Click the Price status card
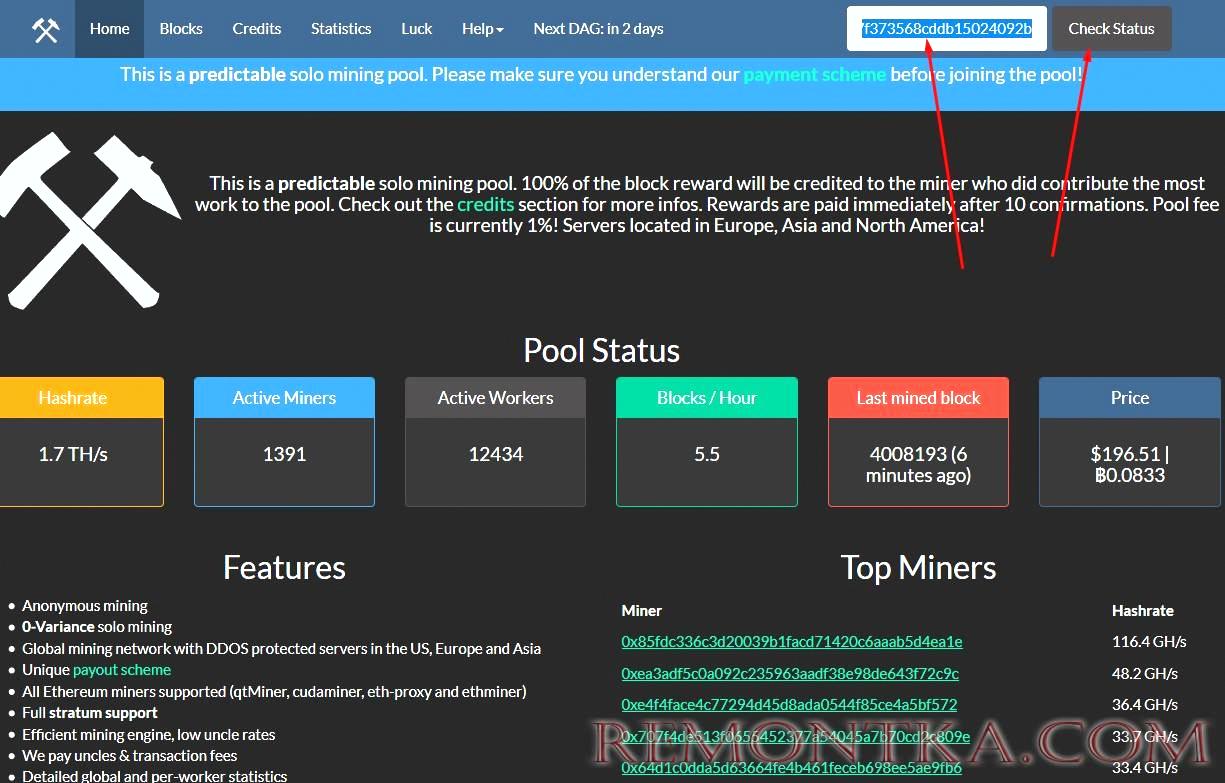Image resolution: width=1225 pixels, height=783 pixels. (1129, 442)
